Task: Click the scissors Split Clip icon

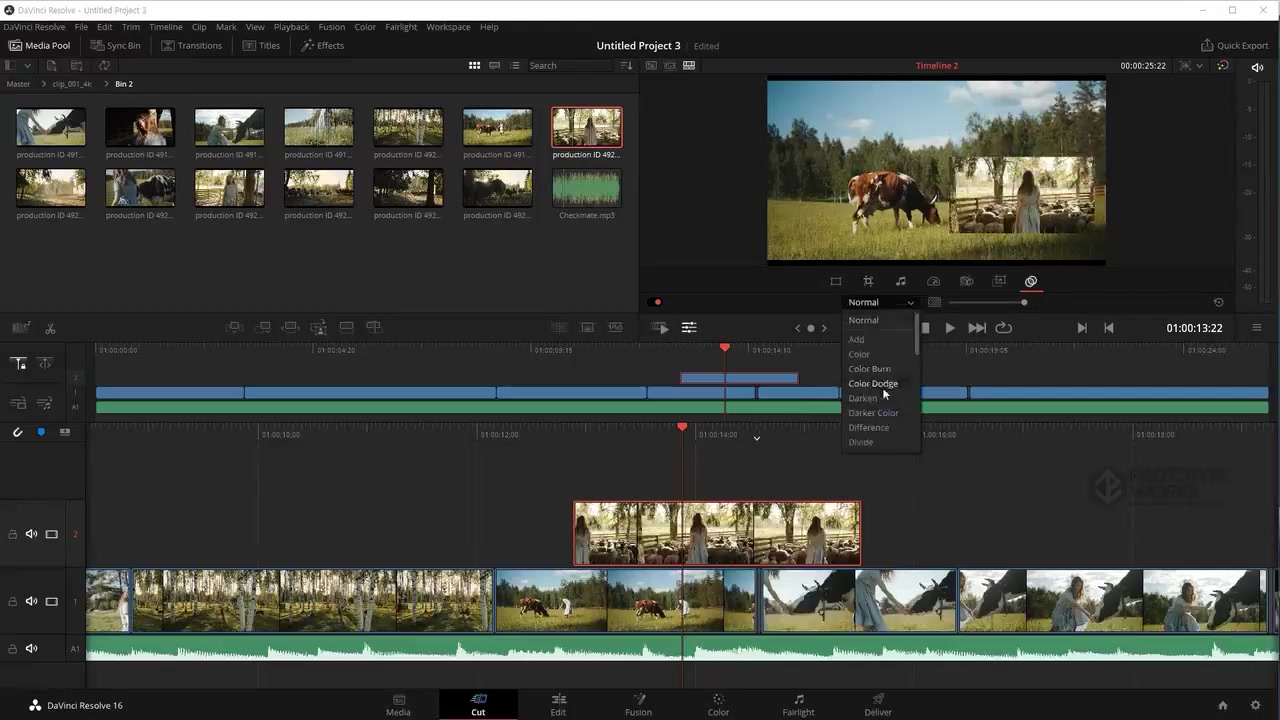Action: [50, 328]
